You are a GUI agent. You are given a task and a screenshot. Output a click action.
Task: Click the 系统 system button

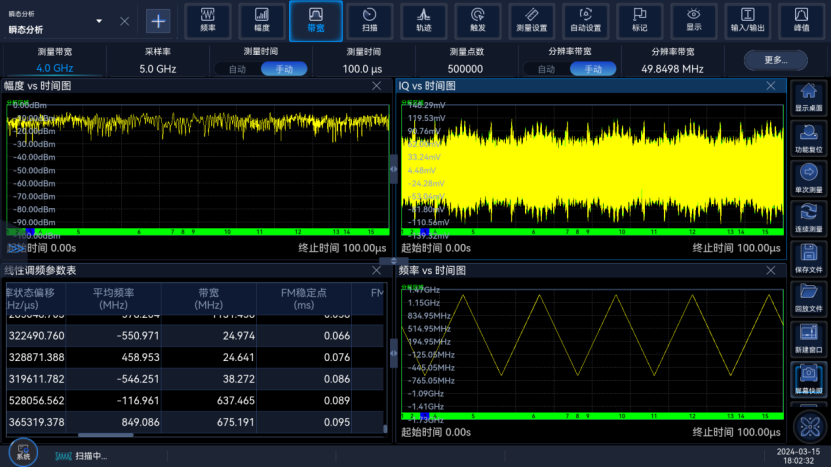pyautogui.click(x=22, y=452)
